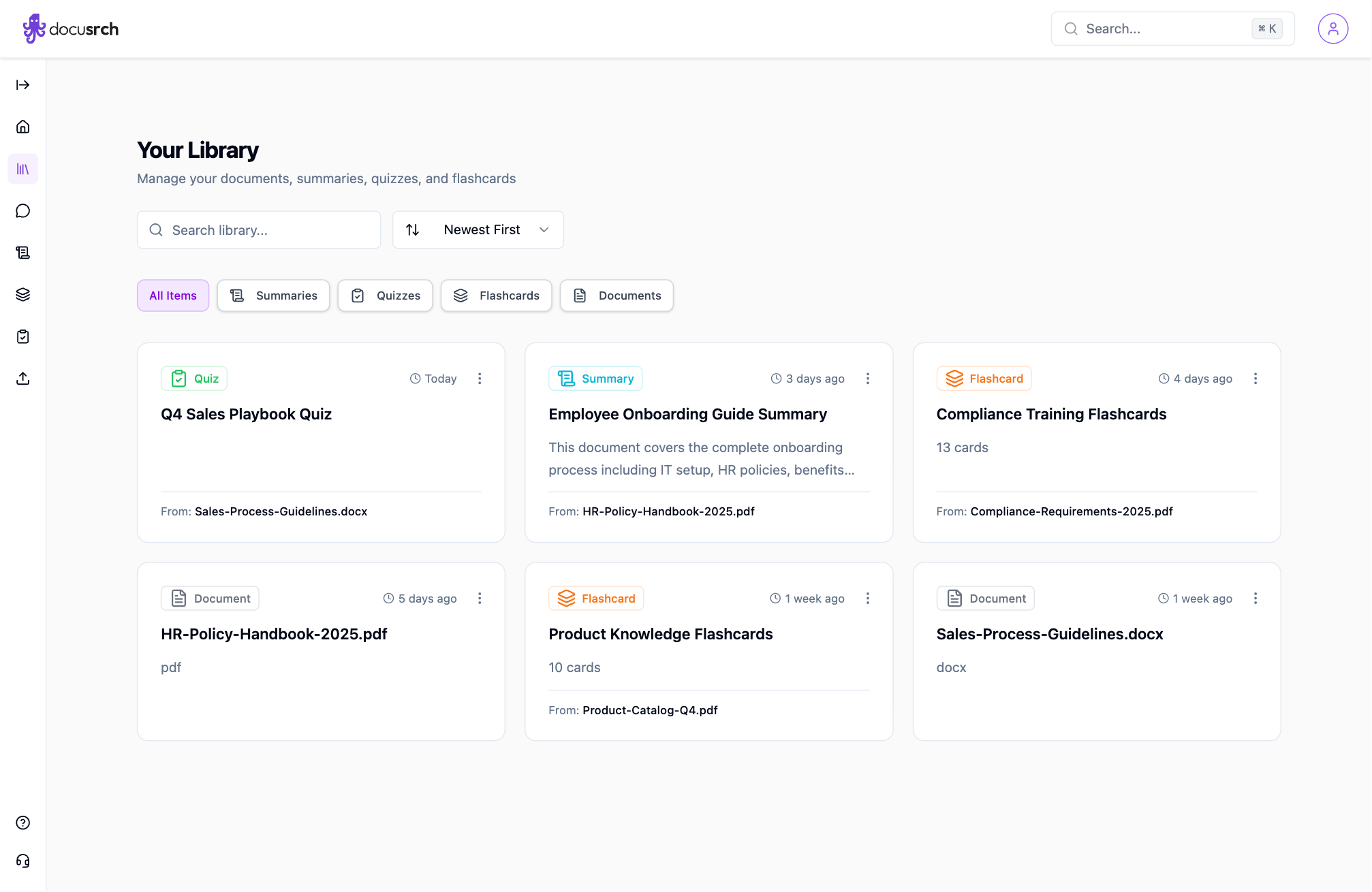Open Help via the question mark icon
Image resolution: width=1372 pixels, height=892 pixels.
click(x=22, y=823)
